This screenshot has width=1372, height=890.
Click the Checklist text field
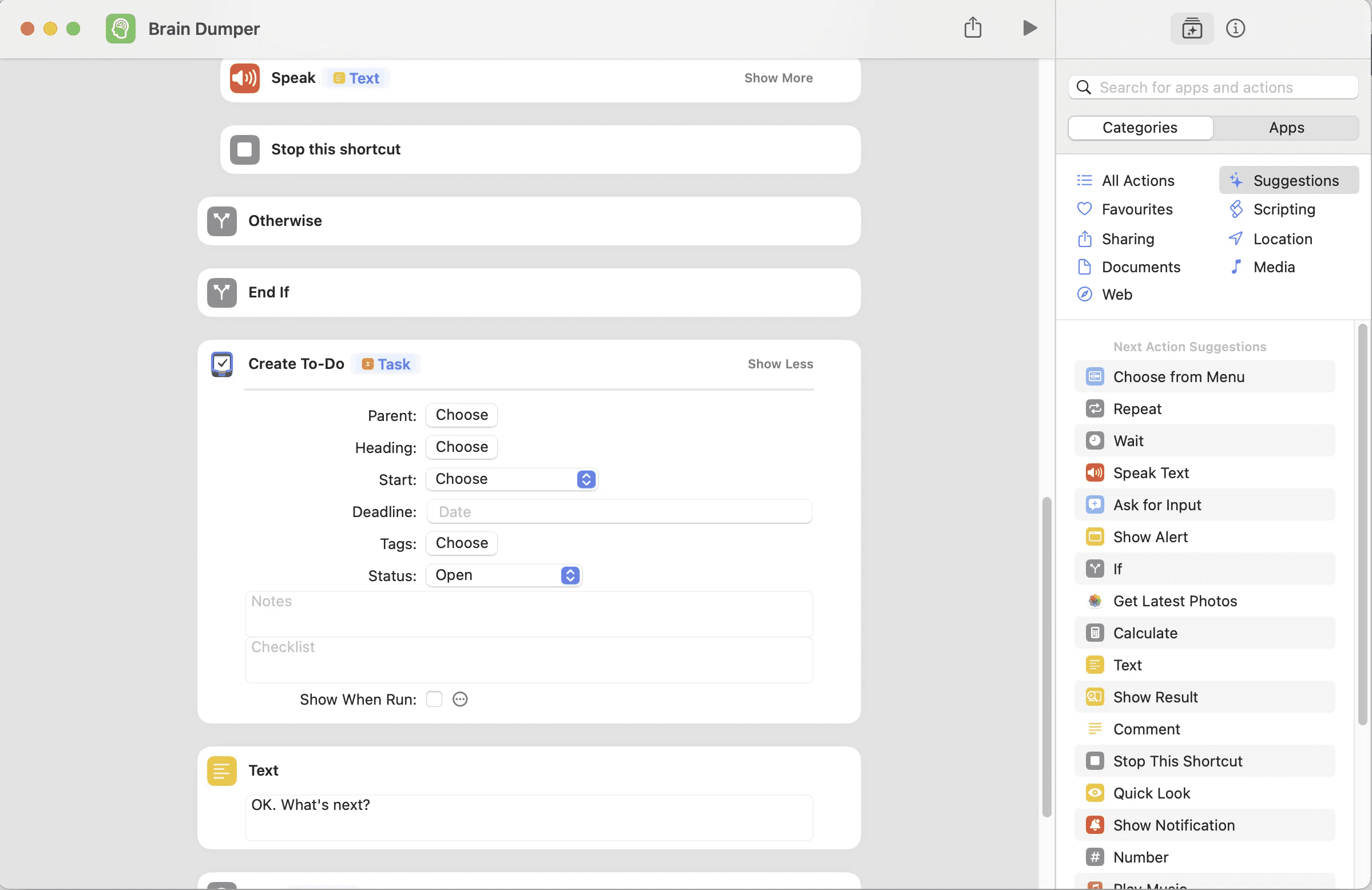pos(529,660)
